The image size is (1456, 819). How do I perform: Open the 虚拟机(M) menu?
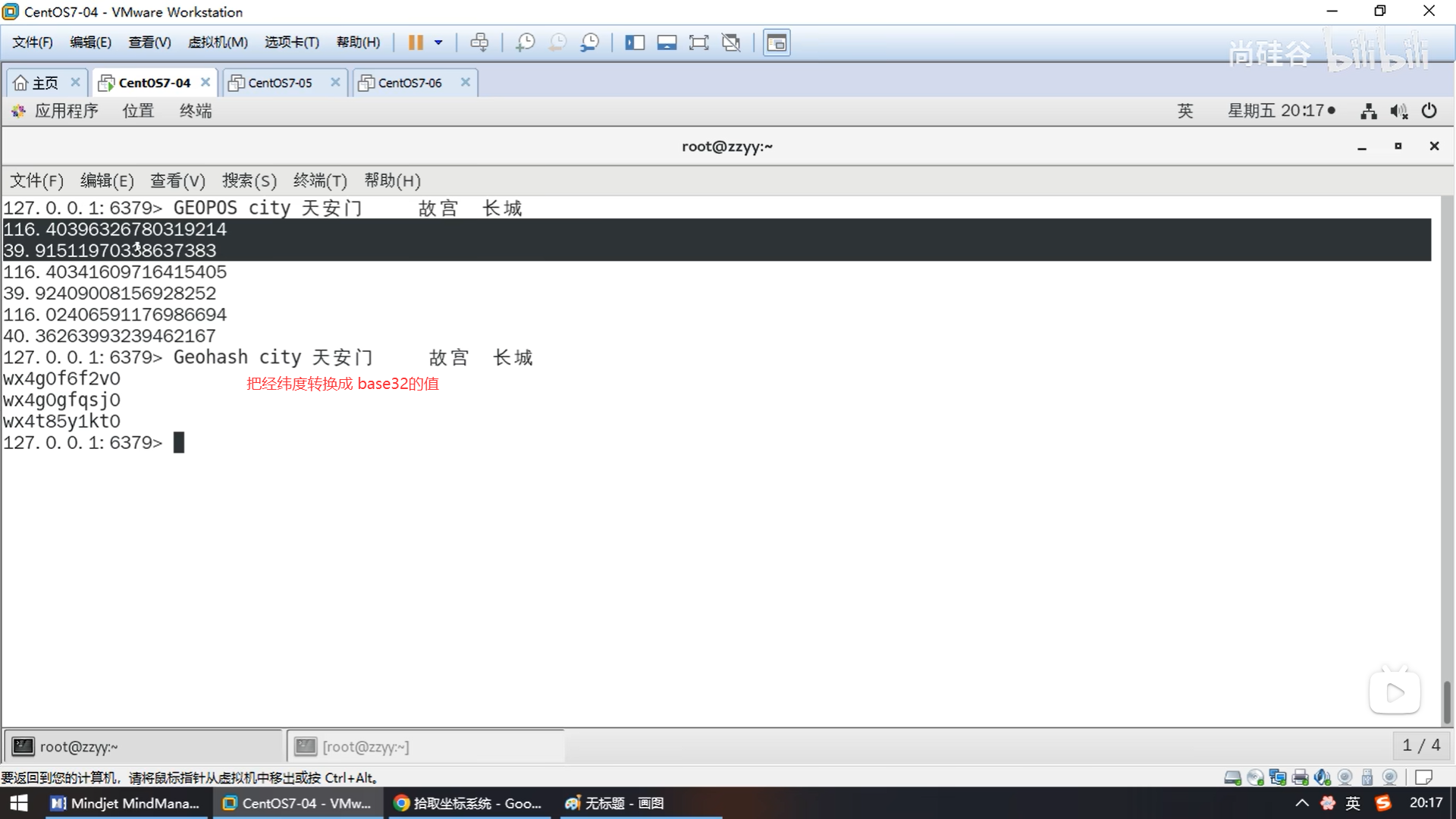coord(218,42)
